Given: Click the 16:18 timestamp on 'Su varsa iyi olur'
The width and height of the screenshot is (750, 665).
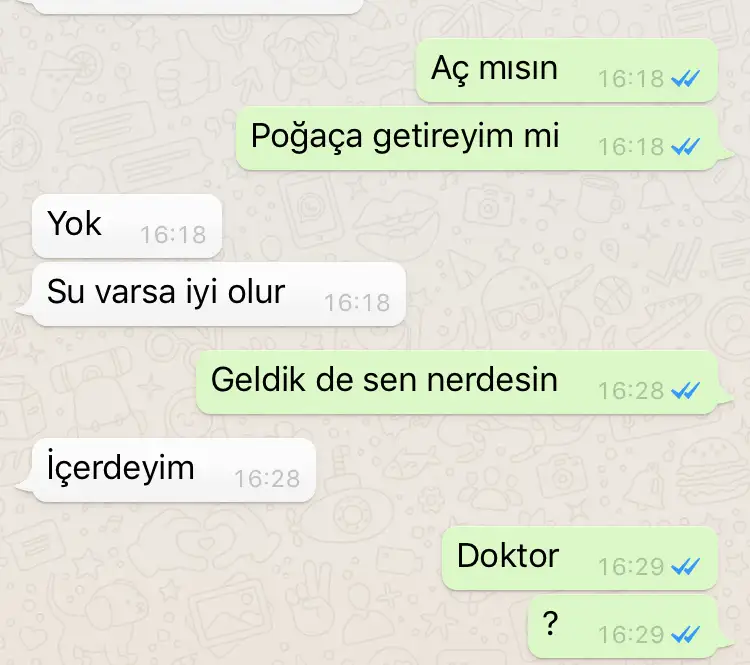Looking at the screenshot, I should pos(357,303).
